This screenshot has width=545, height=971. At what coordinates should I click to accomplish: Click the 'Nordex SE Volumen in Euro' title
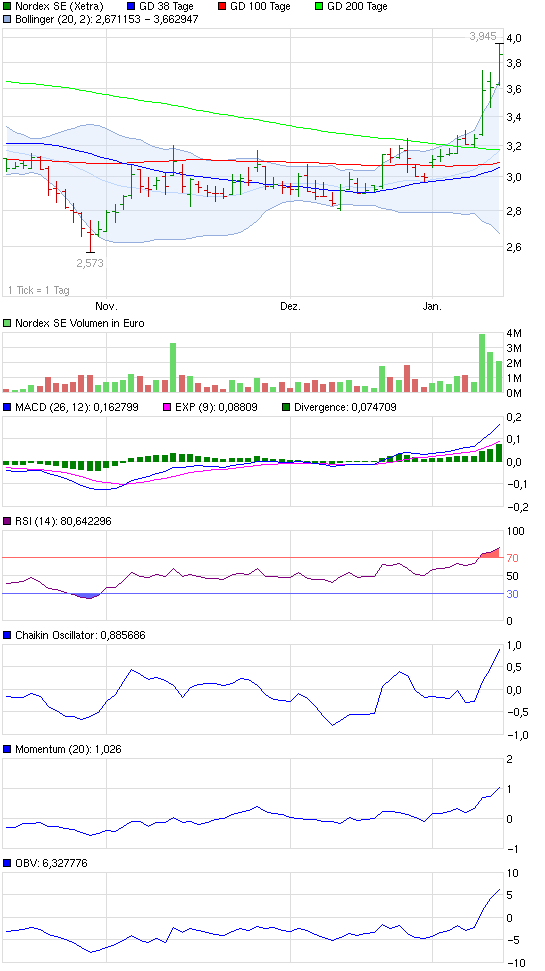[80, 323]
